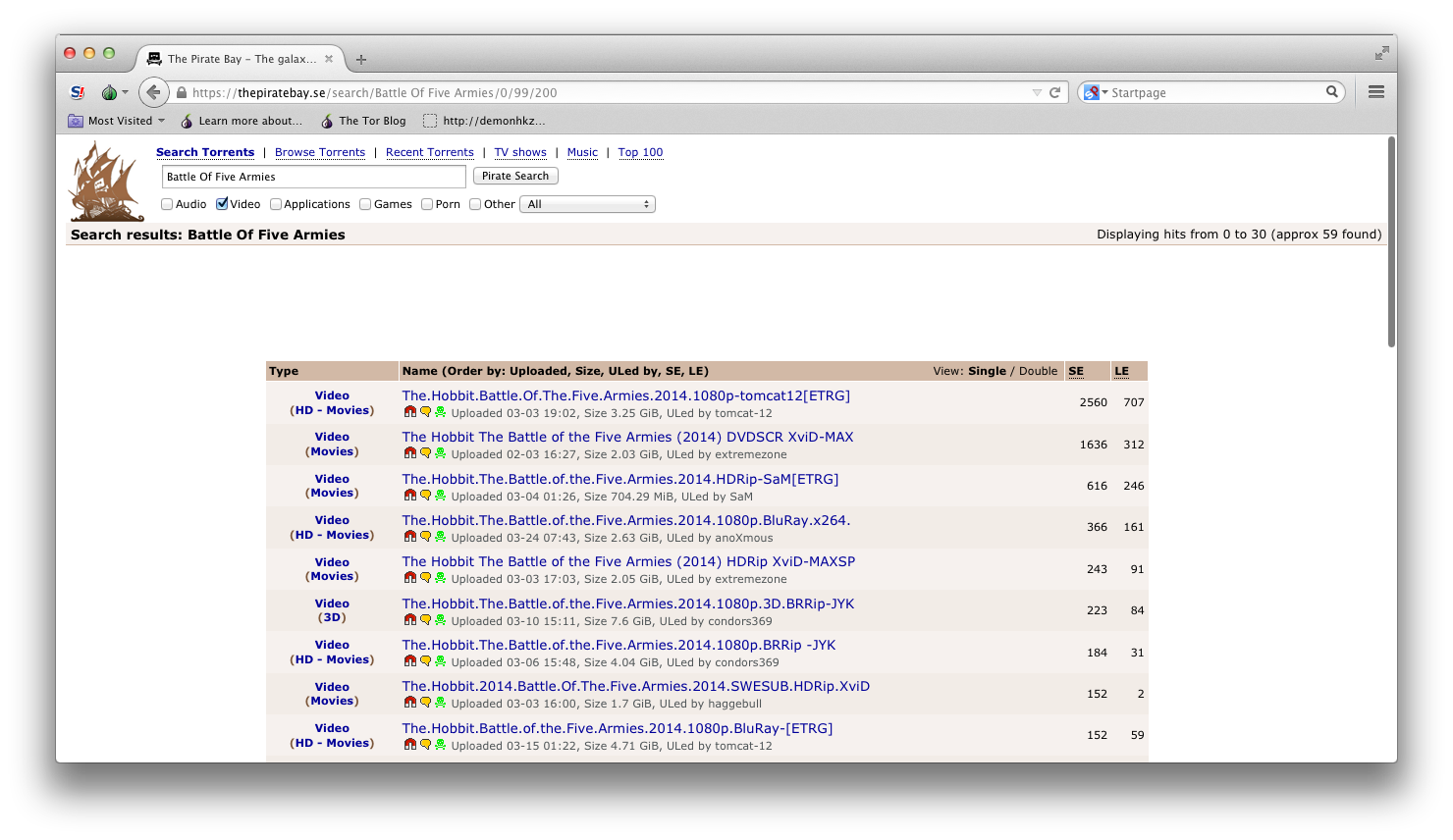Click the magnet icon for tomcat12[ETRG] torrent
The height and width of the screenshot is (840, 1453).
point(410,412)
